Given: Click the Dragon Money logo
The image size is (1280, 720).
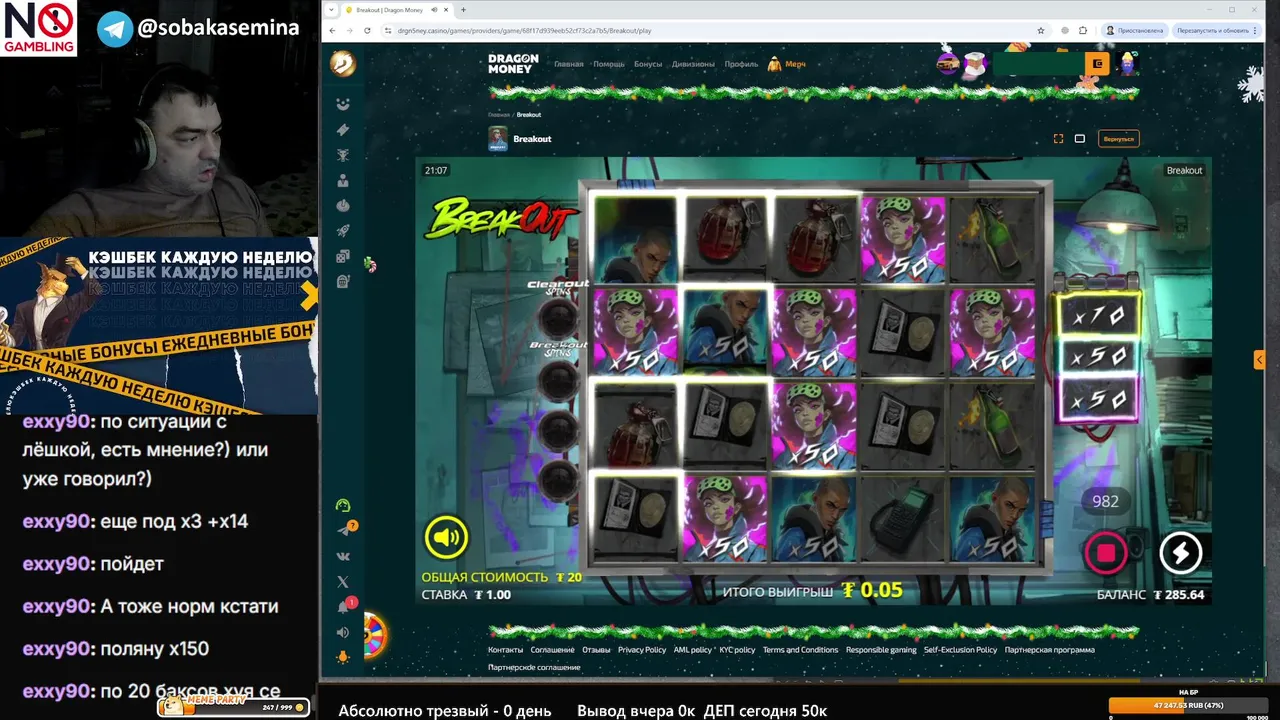Looking at the screenshot, I should pyautogui.click(x=513, y=64).
